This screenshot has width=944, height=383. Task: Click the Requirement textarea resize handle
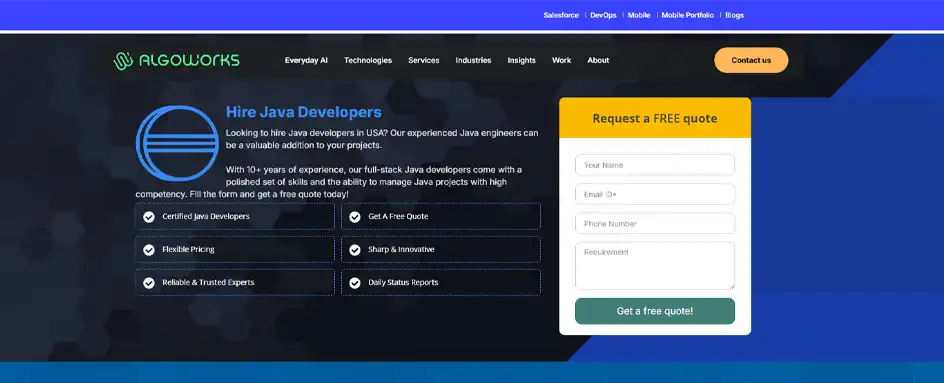[x=731, y=286]
